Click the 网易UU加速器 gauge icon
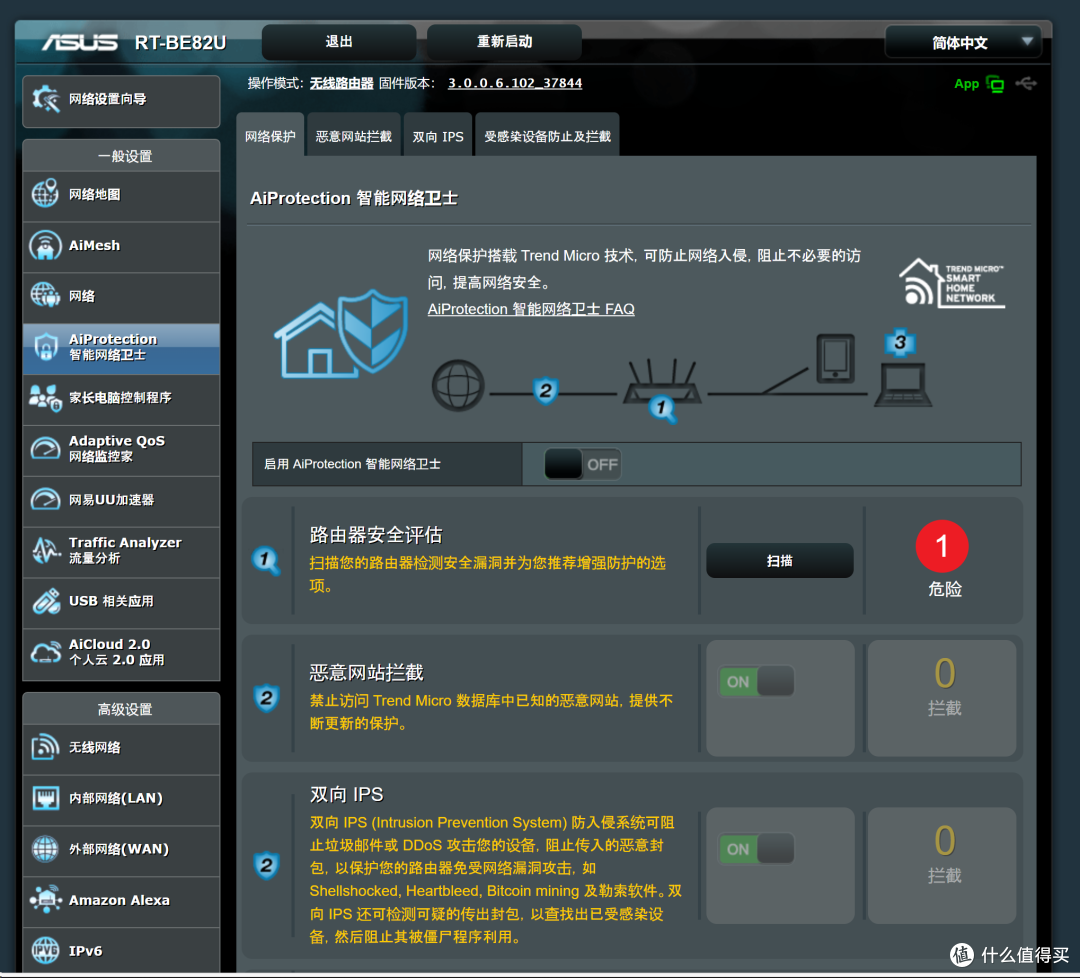Viewport: 1080px width, 978px height. 45,499
